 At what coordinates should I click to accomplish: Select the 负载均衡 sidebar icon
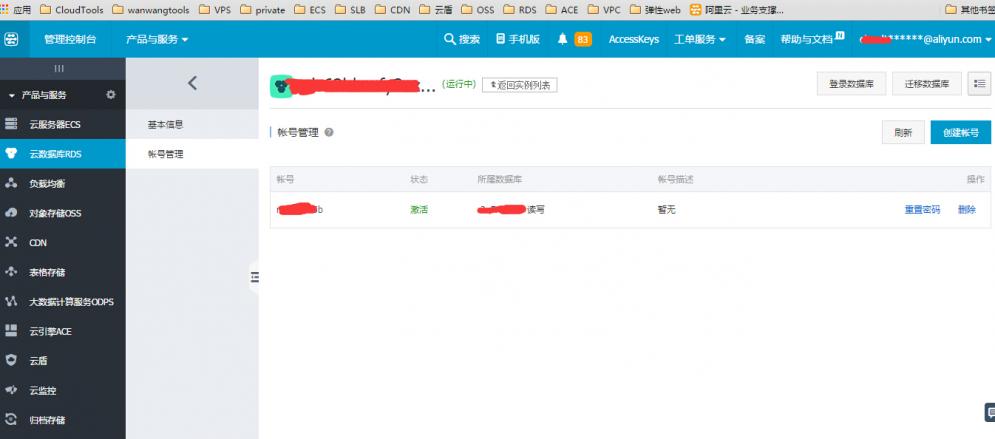tap(12, 184)
